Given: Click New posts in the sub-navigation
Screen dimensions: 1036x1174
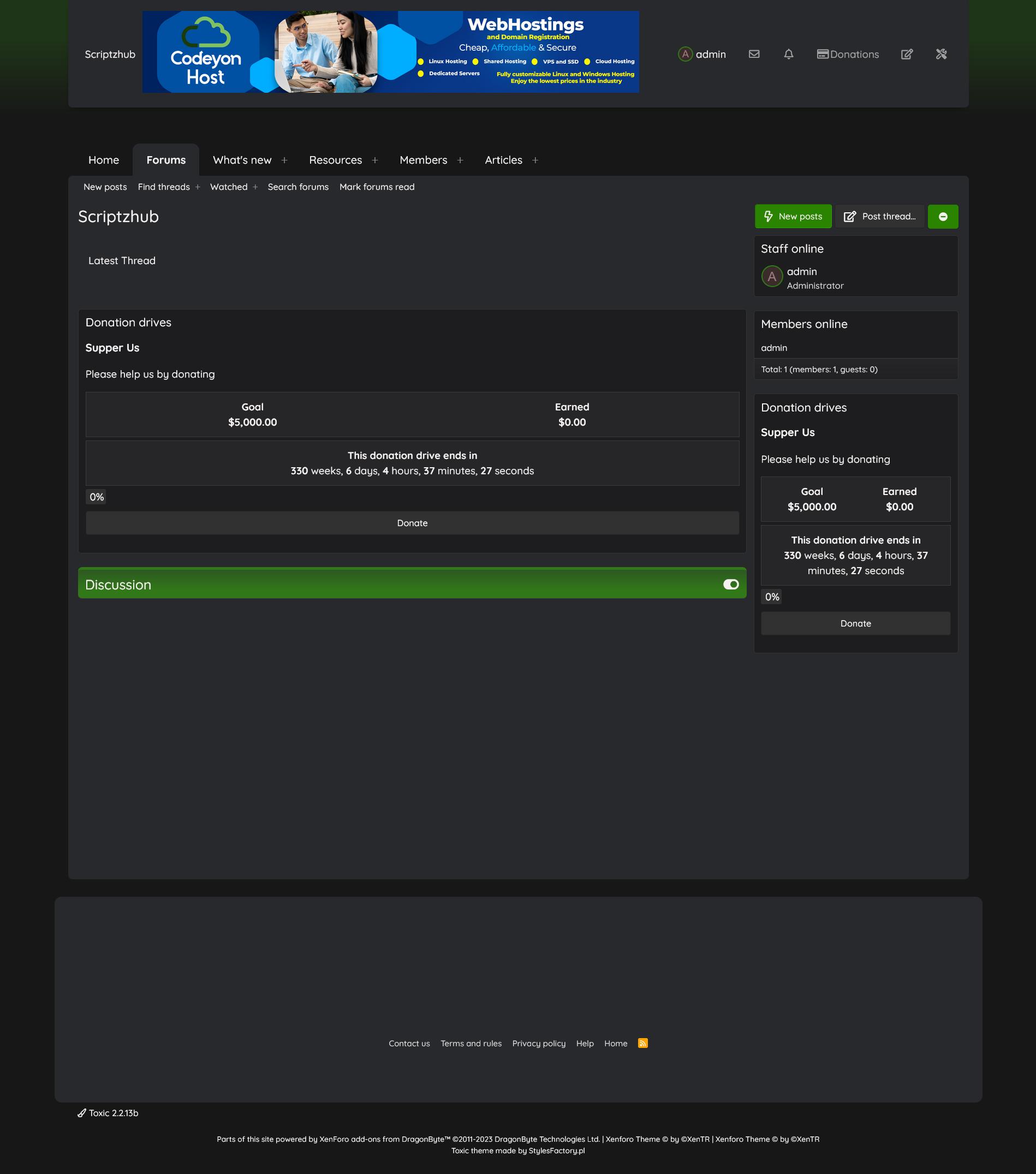Looking at the screenshot, I should [x=105, y=187].
